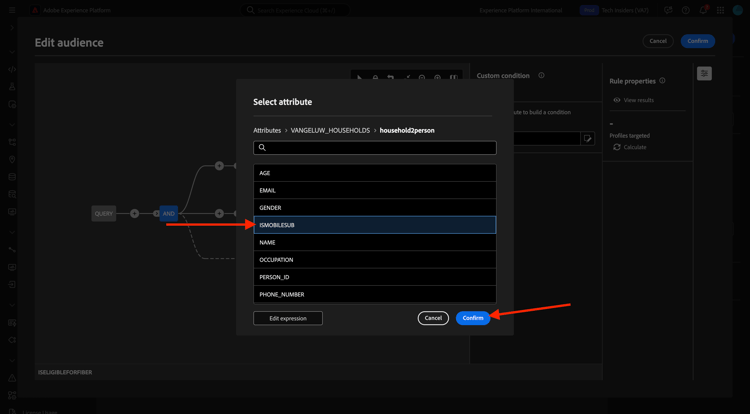Open the Prod Tech Insiders sandbox switcher

614,10
